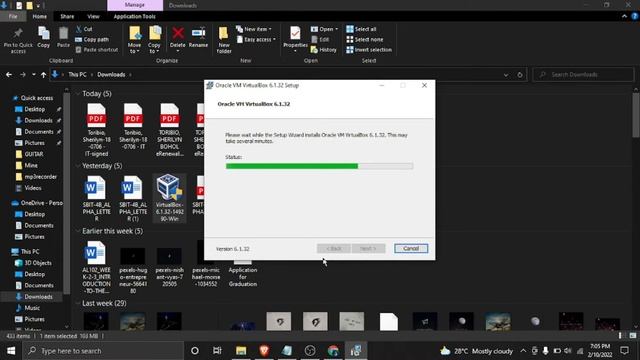
Task: Collapse the Last week (29) group
Action: tap(78, 303)
